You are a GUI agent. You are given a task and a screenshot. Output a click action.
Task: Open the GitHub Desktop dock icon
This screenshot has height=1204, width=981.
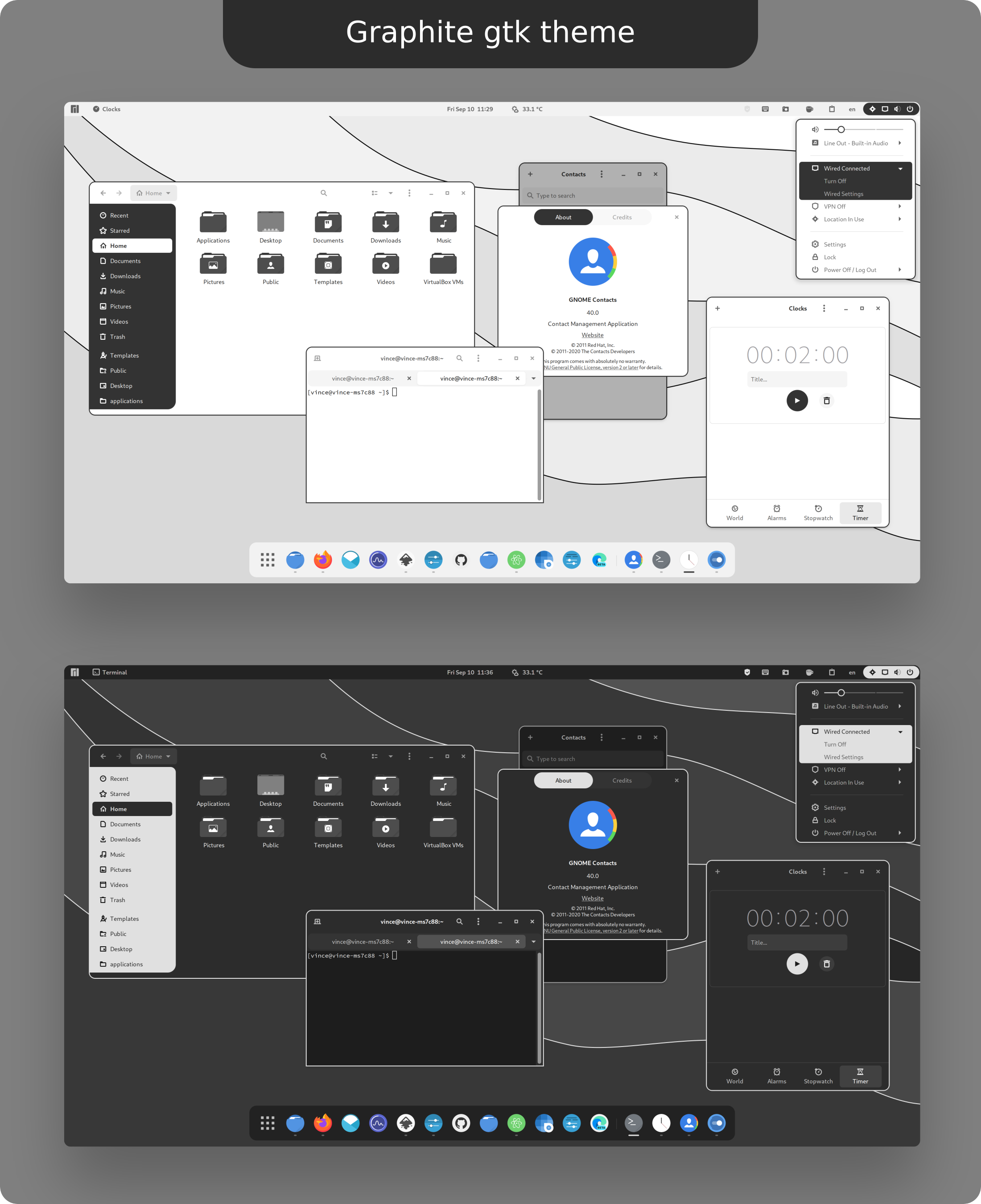tap(461, 560)
